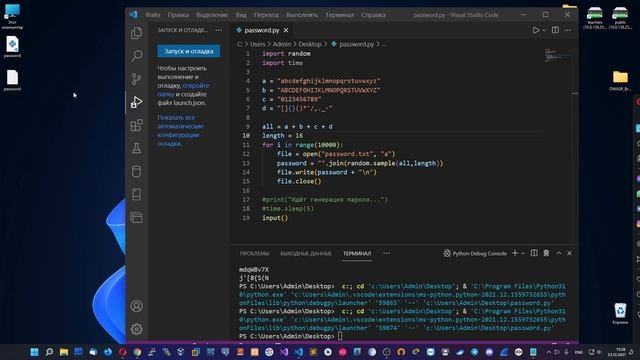The width and height of the screenshot is (640, 360).
Task: Split the terminal pane
Action: (x=534, y=253)
